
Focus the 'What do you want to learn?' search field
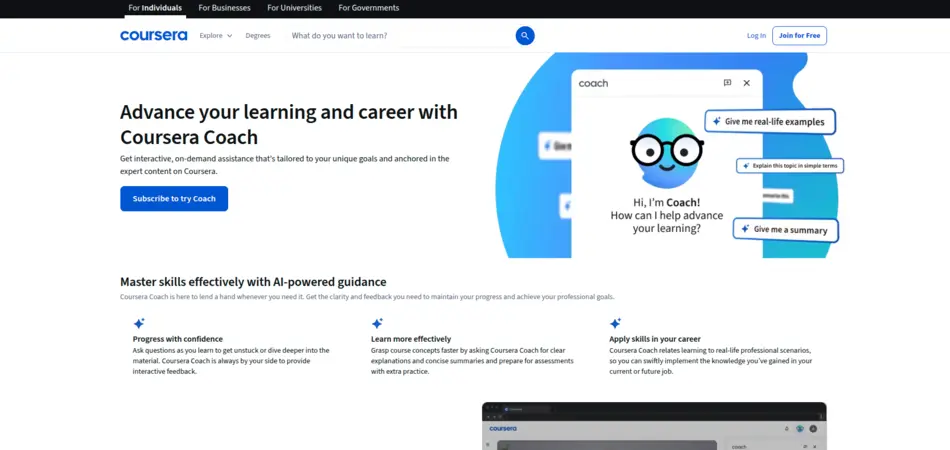[400, 36]
